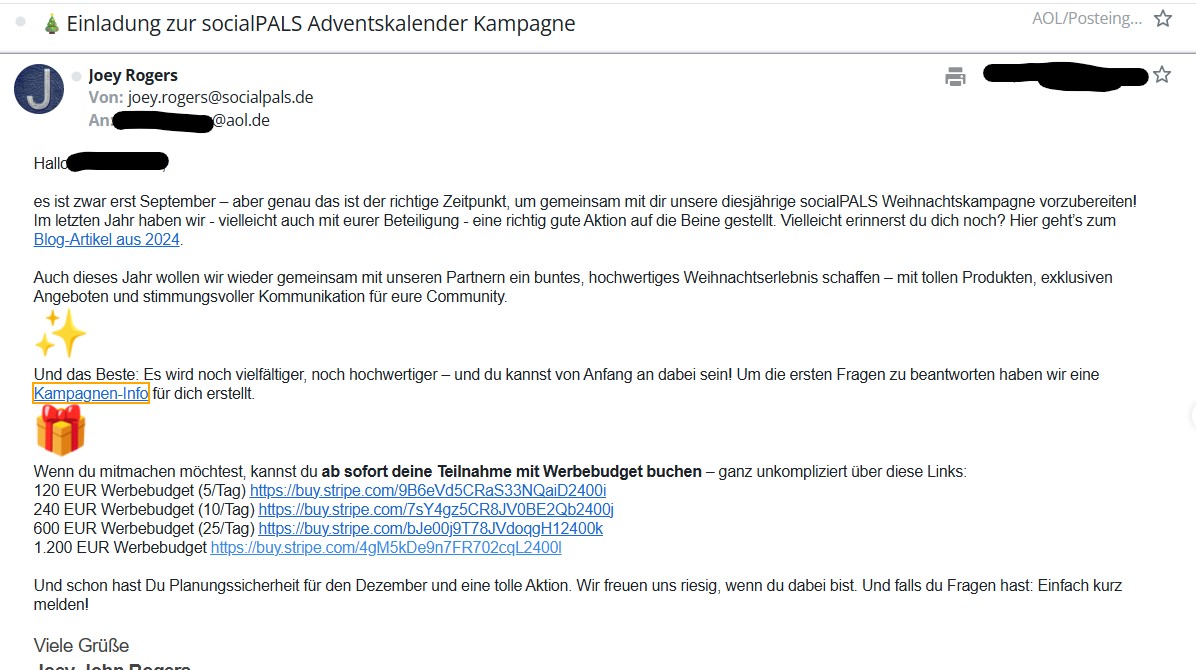Viewport: 1196px width, 670px height.
Task: Click the gift box emoji
Action: coord(60,430)
